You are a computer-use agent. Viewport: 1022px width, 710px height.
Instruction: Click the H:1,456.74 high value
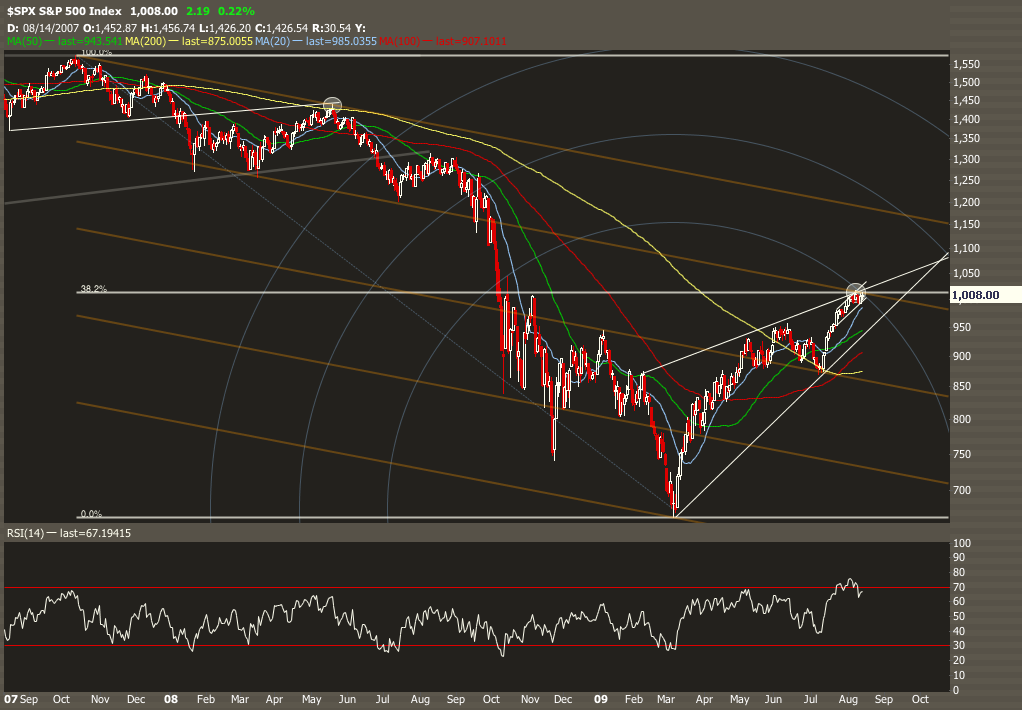click(168, 29)
